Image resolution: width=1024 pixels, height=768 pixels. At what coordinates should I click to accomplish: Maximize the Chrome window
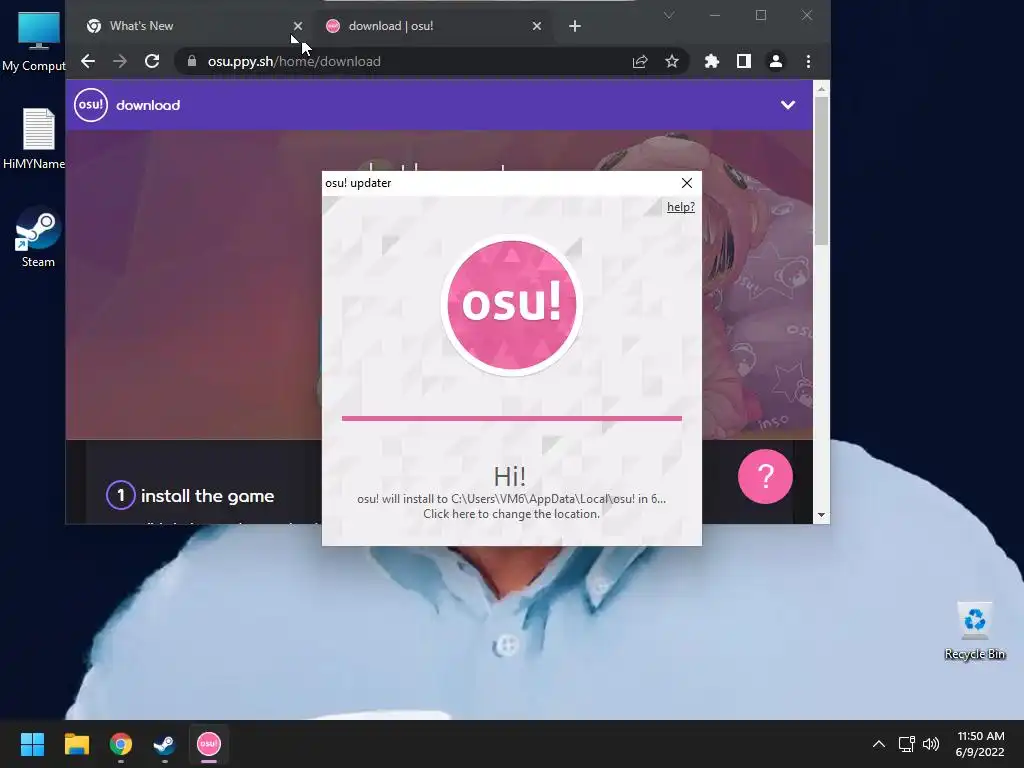tap(761, 15)
